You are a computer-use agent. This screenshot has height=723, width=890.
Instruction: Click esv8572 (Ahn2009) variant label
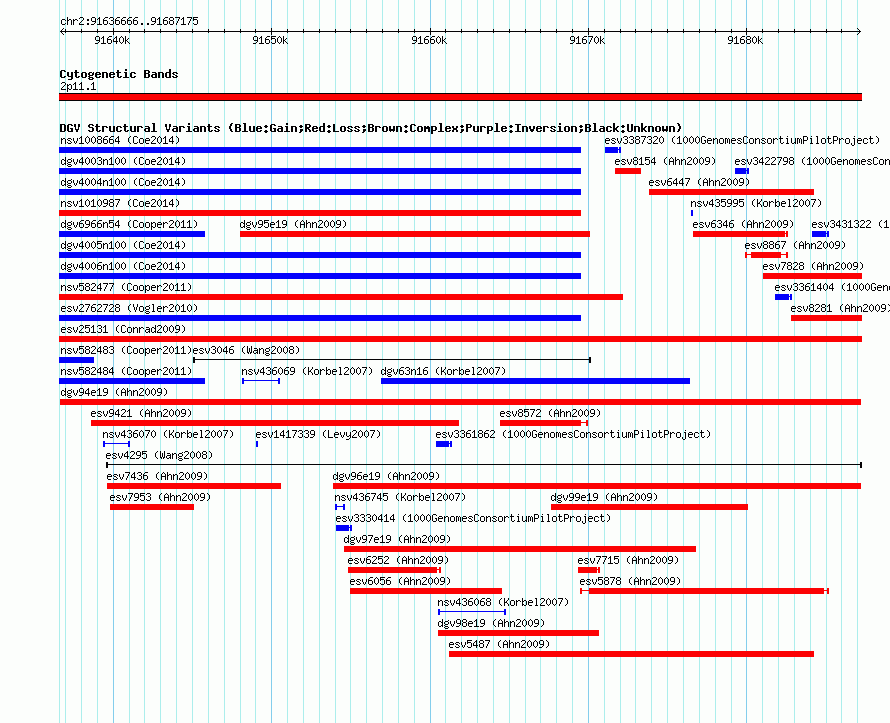click(550, 413)
